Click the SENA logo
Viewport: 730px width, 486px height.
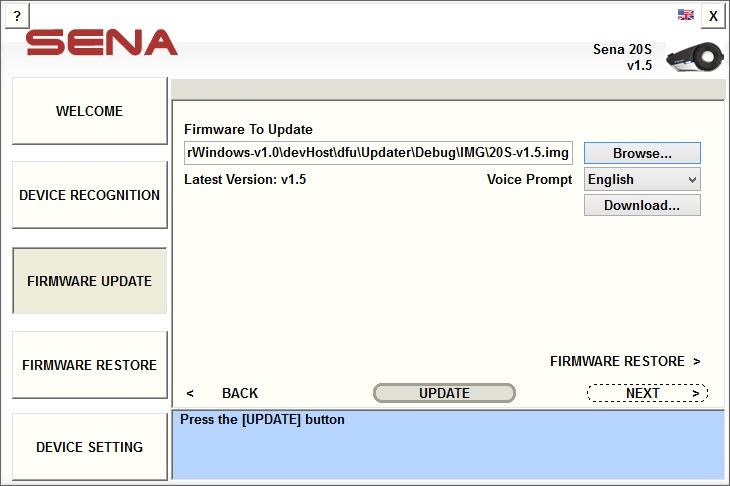tap(102, 42)
